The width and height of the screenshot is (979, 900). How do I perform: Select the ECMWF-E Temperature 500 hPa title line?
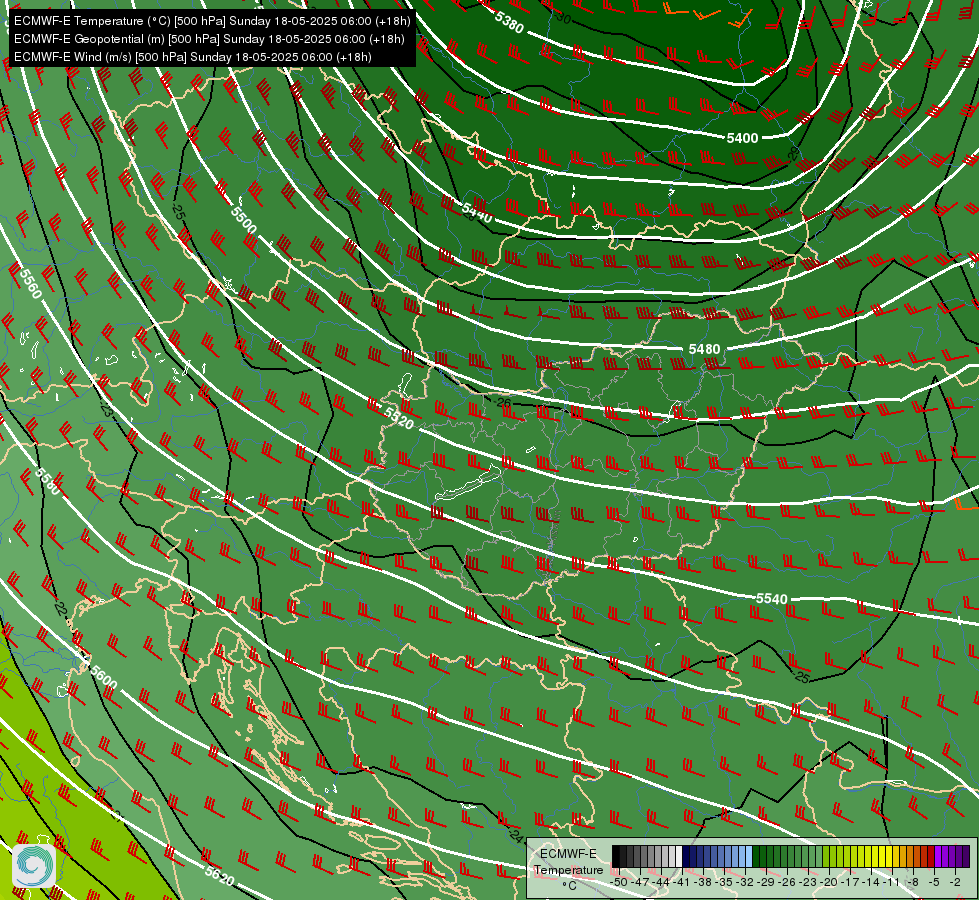[212, 21]
